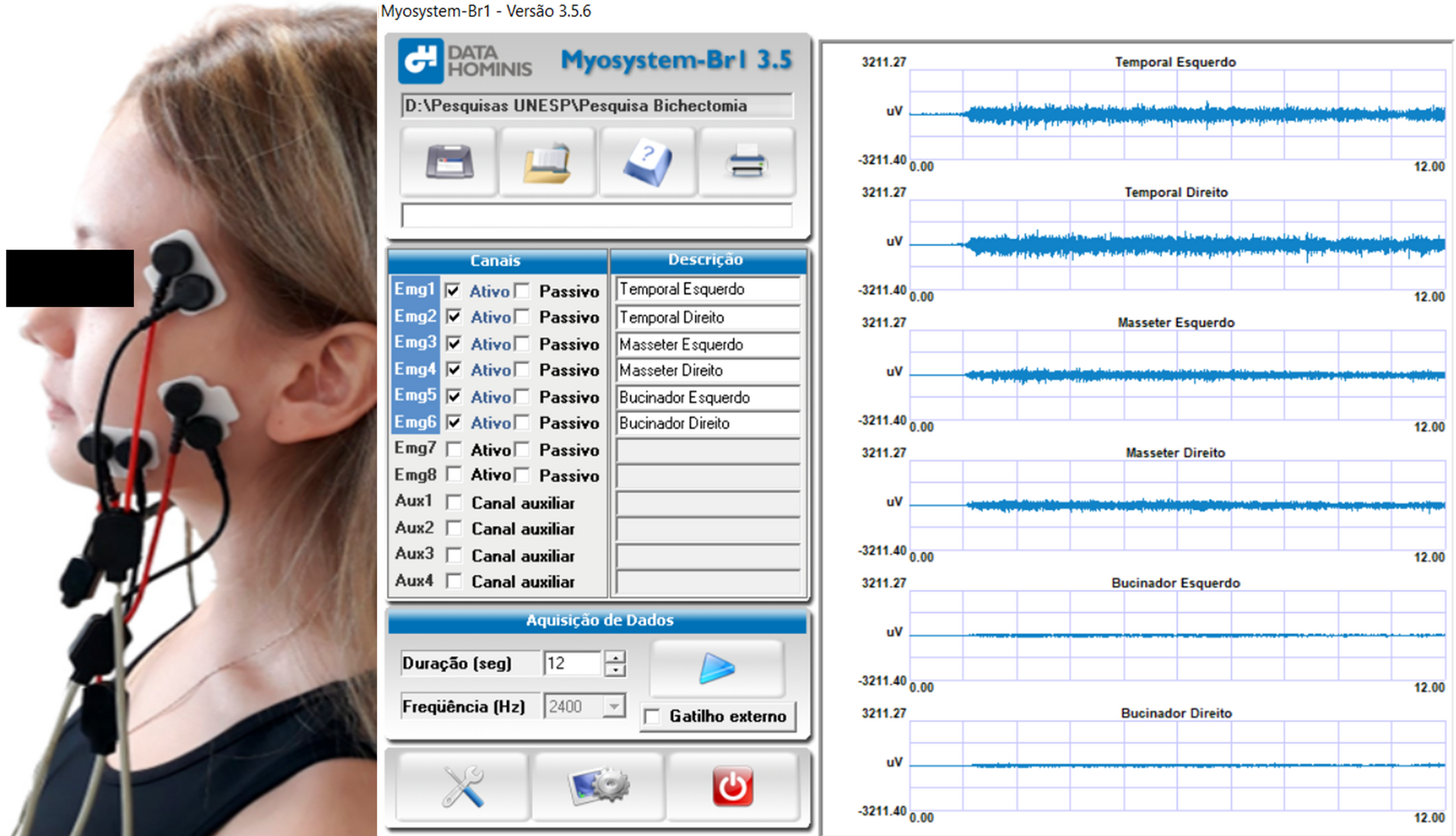Uncheck Ativo for Emg6
This screenshot has width=1456, height=836.
coord(453,422)
